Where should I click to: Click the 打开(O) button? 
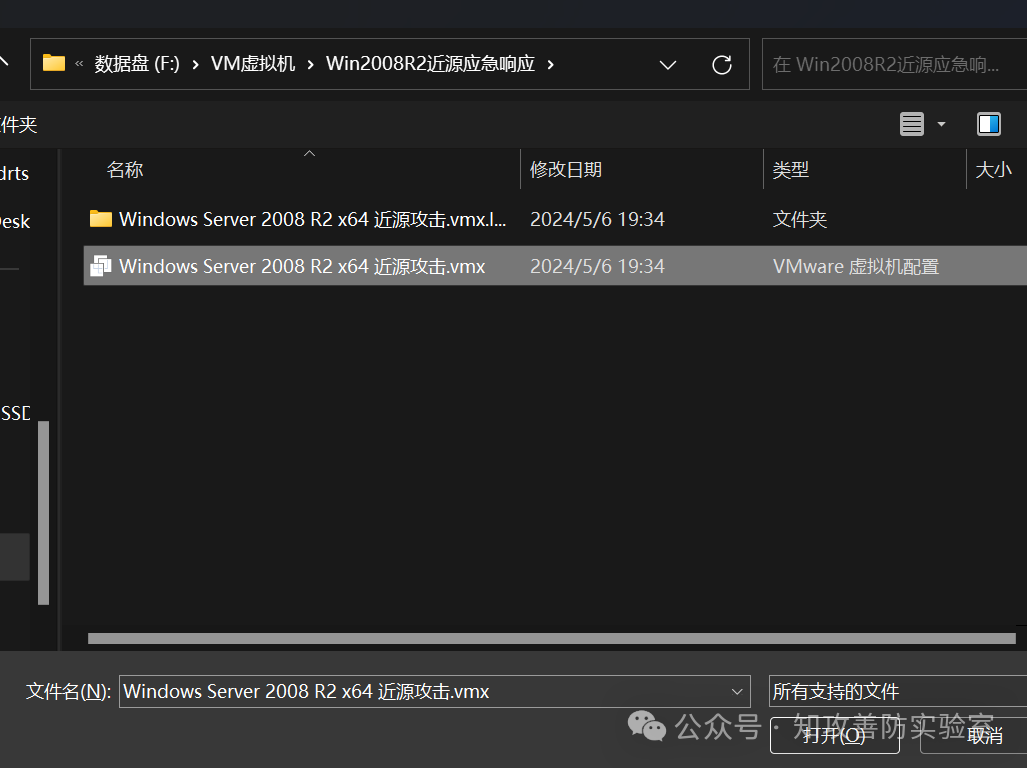pyautogui.click(x=834, y=736)
